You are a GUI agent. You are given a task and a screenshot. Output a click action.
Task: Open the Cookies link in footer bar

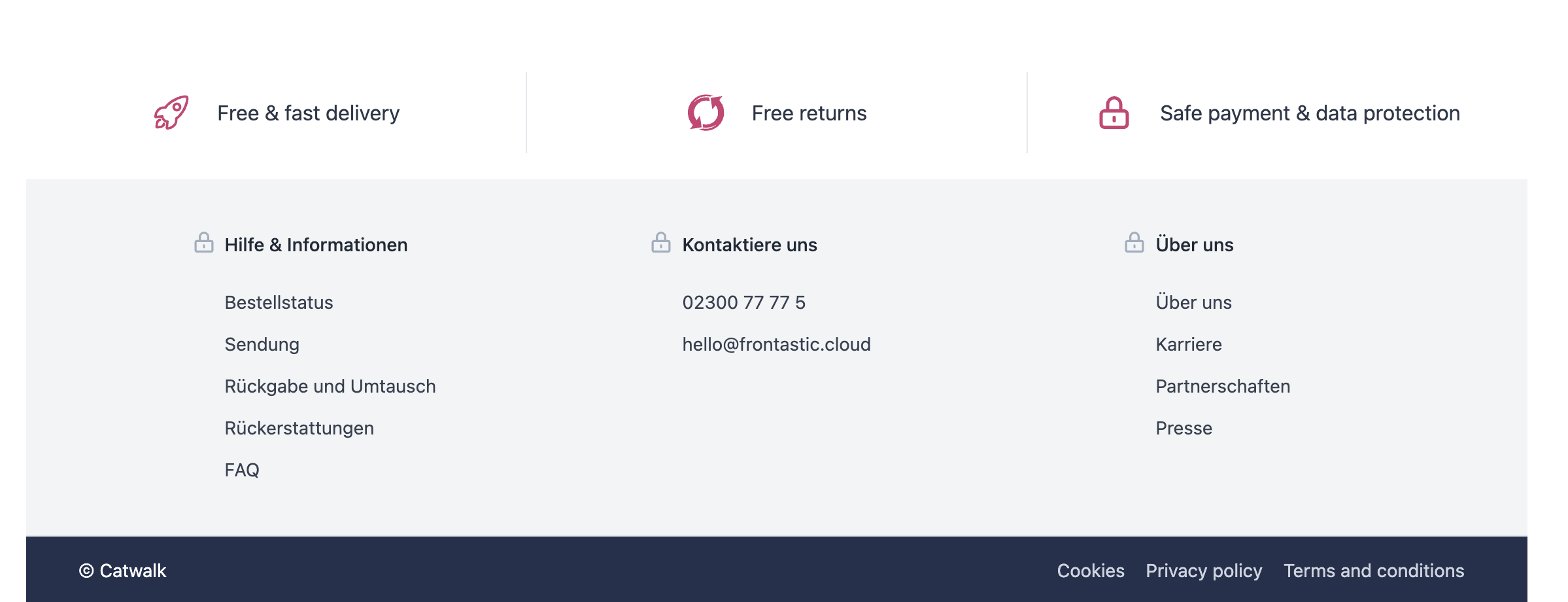[x=1091, y=571]
